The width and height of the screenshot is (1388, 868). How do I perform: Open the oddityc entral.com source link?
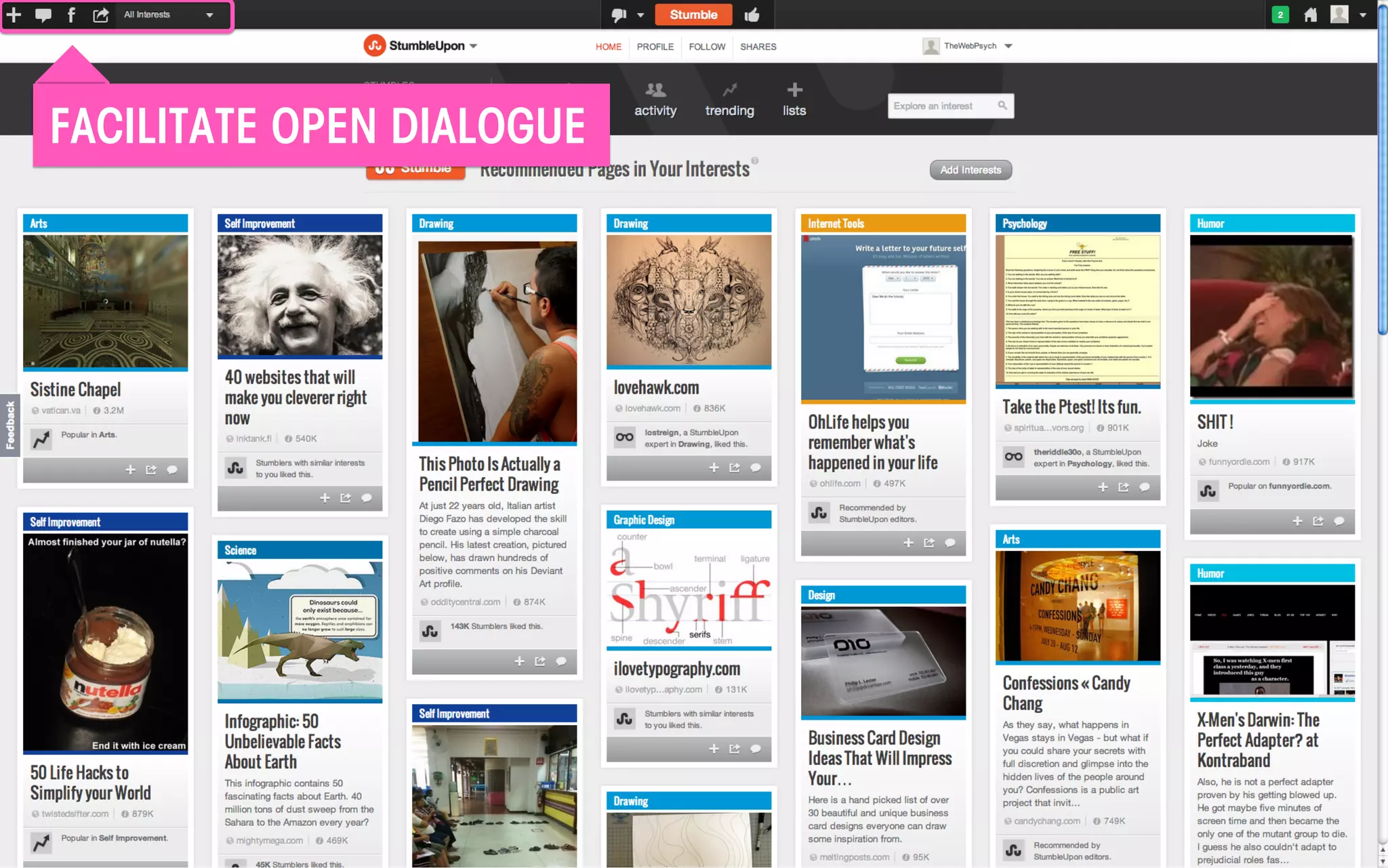tap(465, 602)
